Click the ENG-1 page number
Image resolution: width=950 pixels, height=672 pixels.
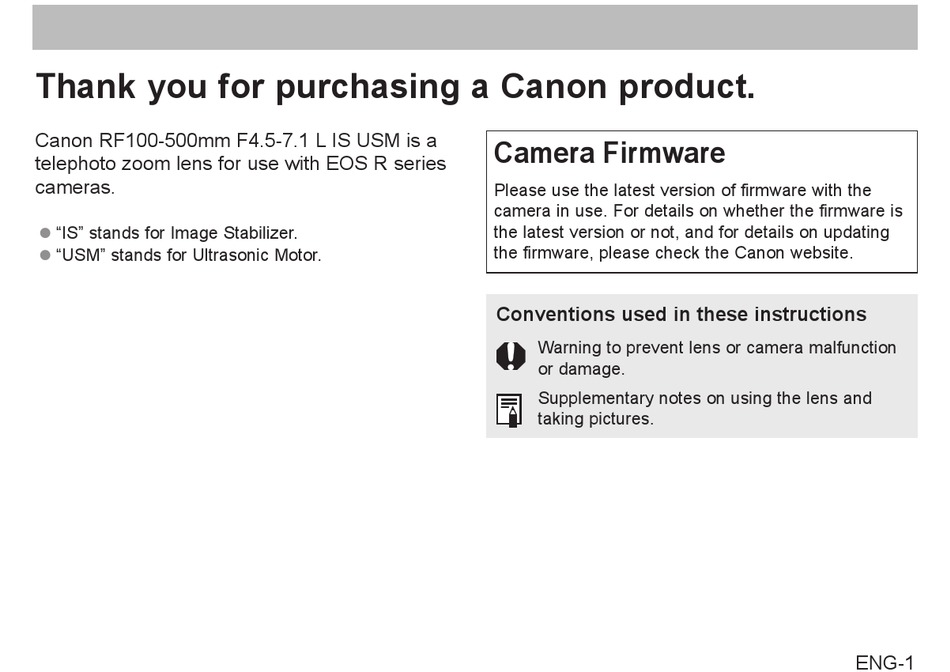(884, 661)
